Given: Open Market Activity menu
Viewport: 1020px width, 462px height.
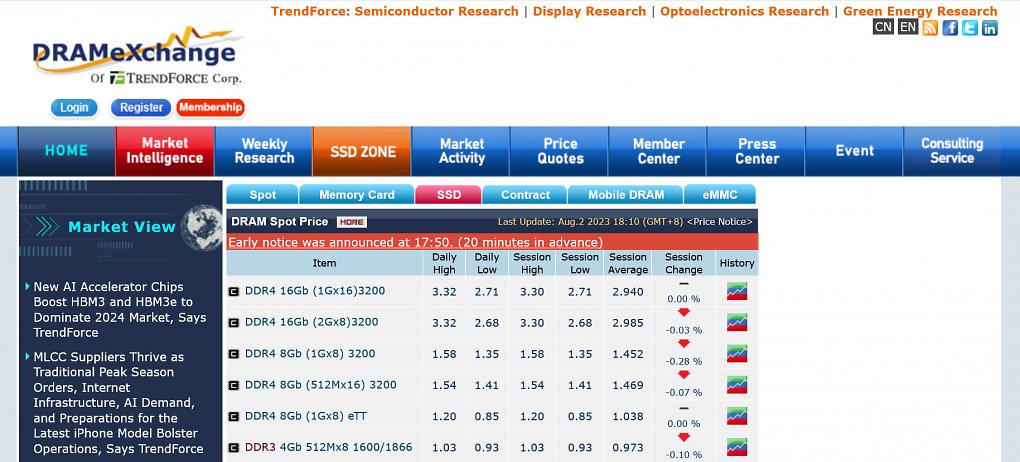Looking at the screenshot, I should click(462, 151).
